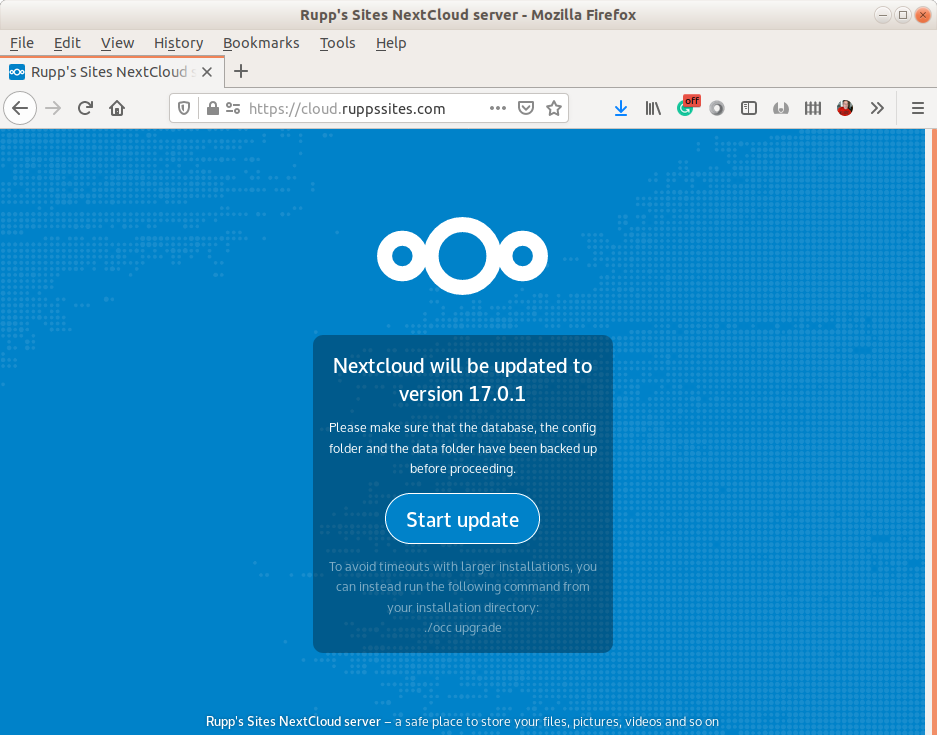Image resolution: width=937 pixels, height=735 pixels.
Task: Open the Library bookmarks and history
Action: point(653,108)
